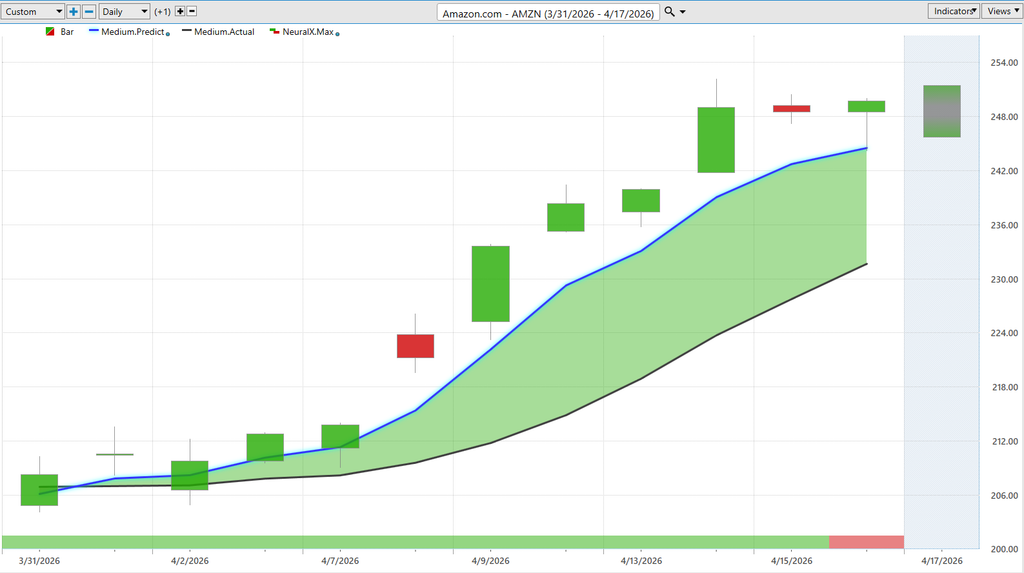Toggle the NeuralX.Max legend label
The image size is (1024, 573).
tap(308, 32)
